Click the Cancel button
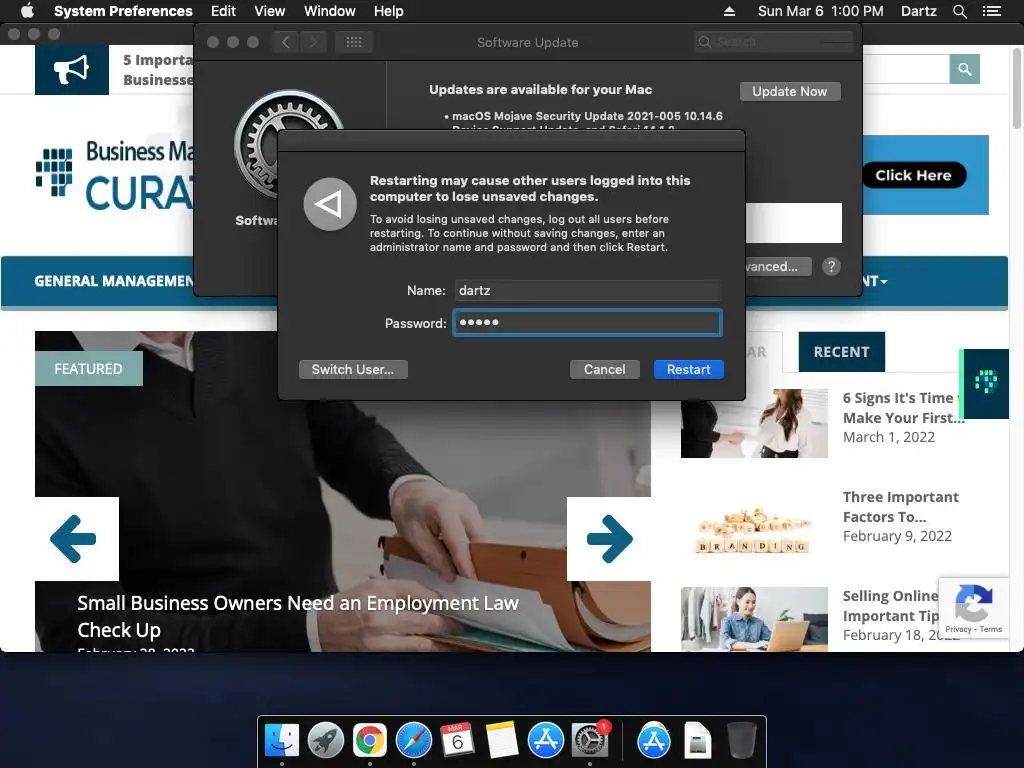Screen dimensions: 1024x768 tap(604, 370)
